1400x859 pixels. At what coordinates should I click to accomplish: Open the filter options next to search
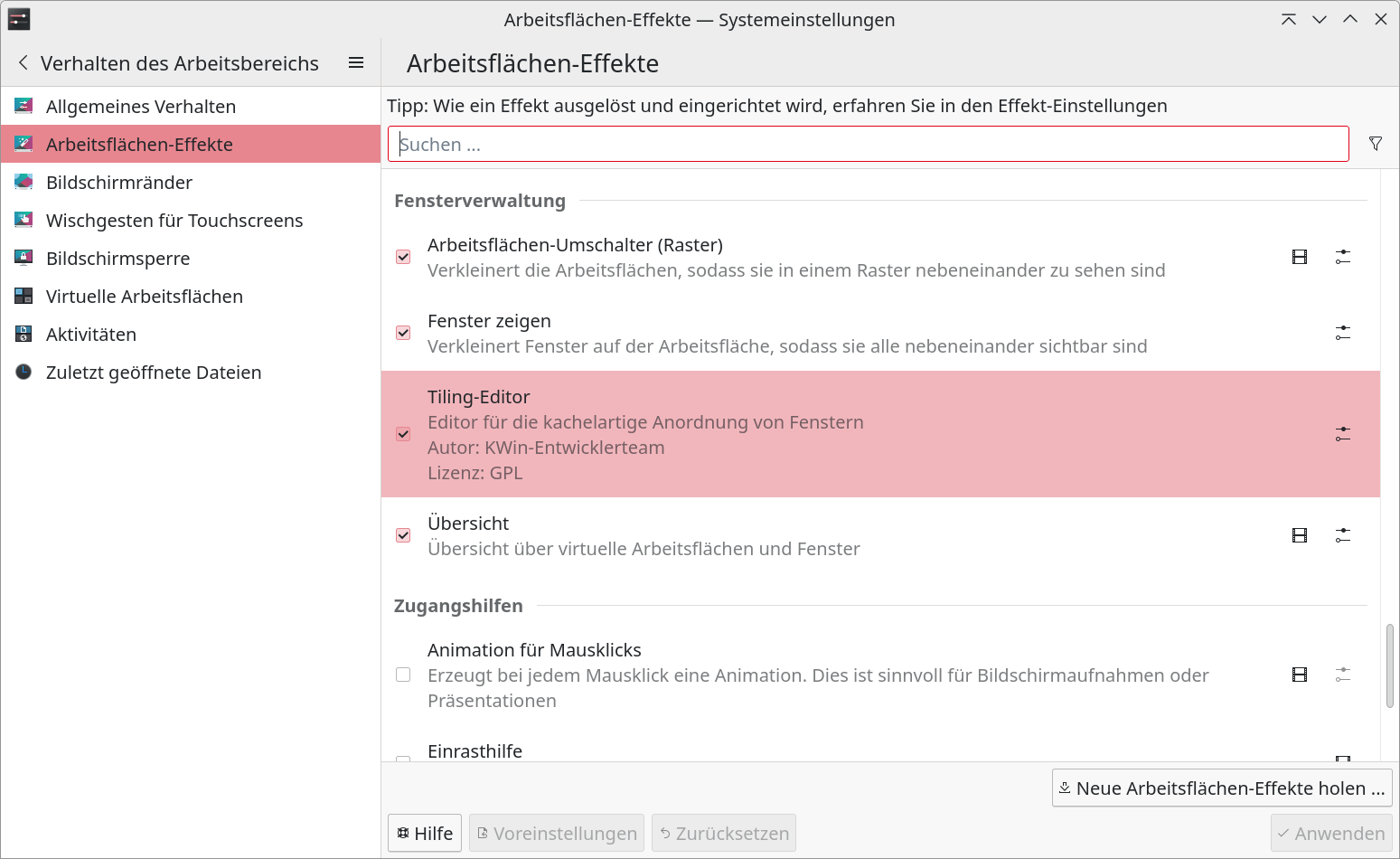pyautogui.click(x=1376, y=145)
